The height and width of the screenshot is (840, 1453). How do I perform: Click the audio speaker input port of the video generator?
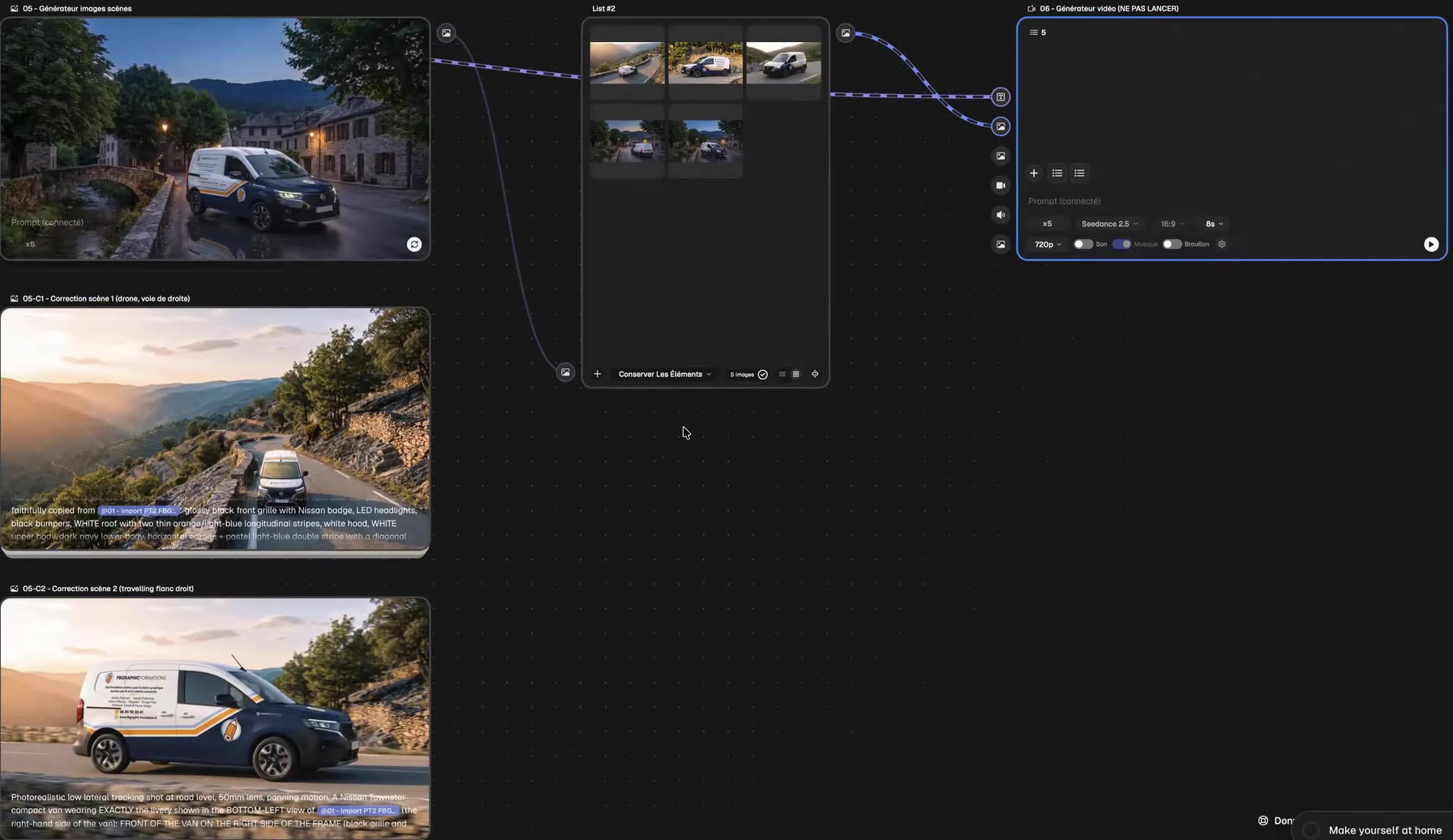pos(1001,215)
